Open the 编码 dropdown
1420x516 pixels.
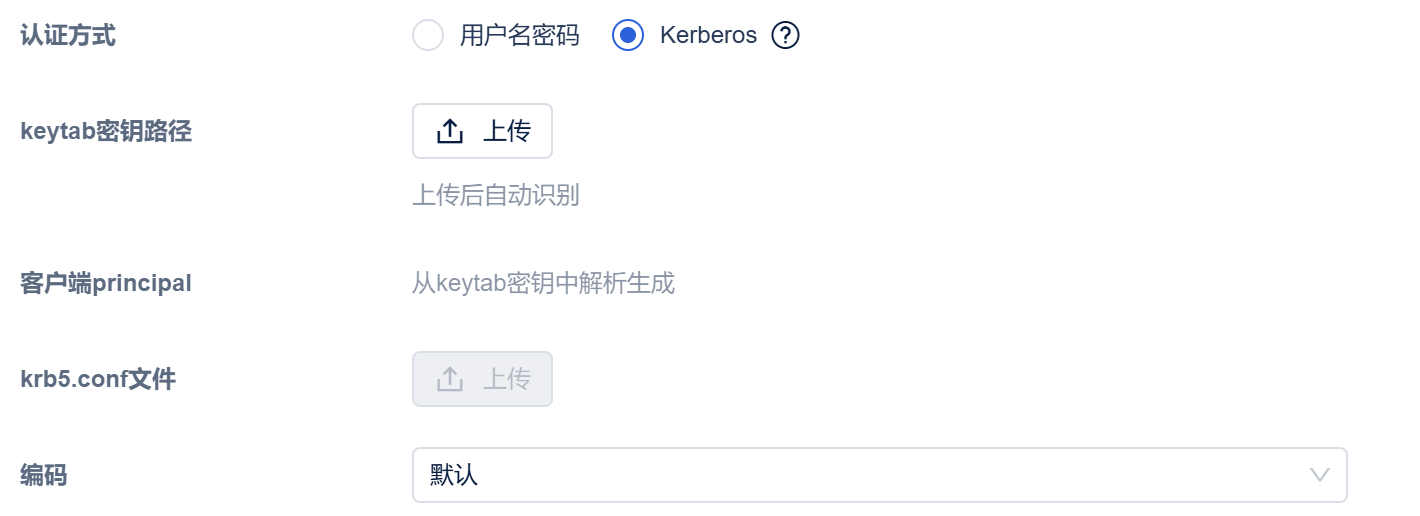pyautogui.click(x=879, y=474)
